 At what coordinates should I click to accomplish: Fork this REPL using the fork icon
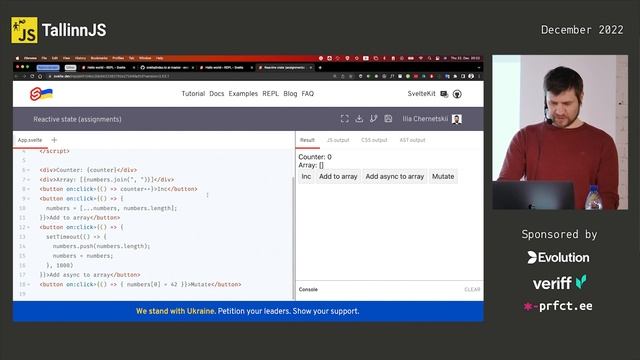373,119
